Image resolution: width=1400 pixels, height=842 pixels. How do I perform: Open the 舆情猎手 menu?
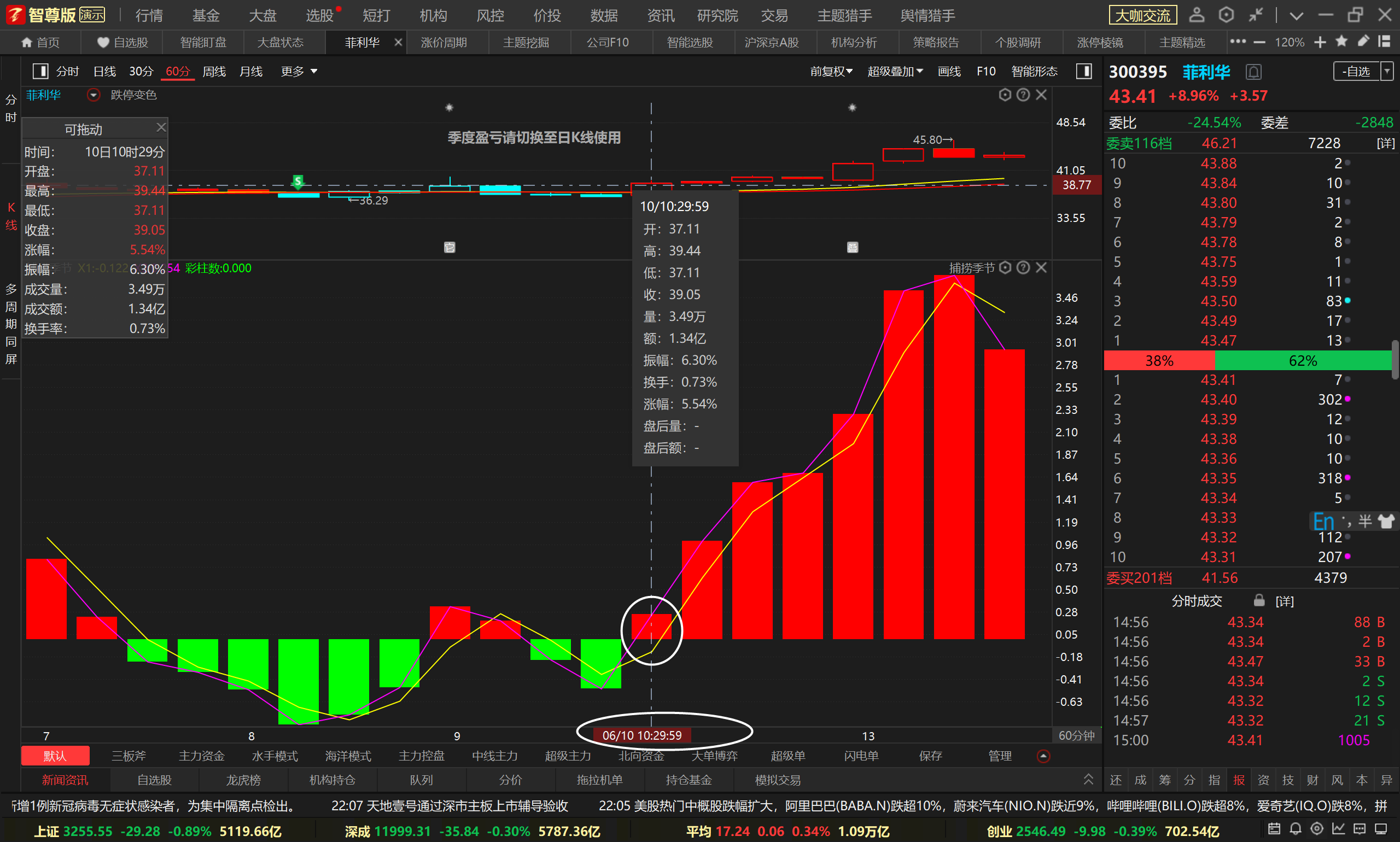coord(927,15)
